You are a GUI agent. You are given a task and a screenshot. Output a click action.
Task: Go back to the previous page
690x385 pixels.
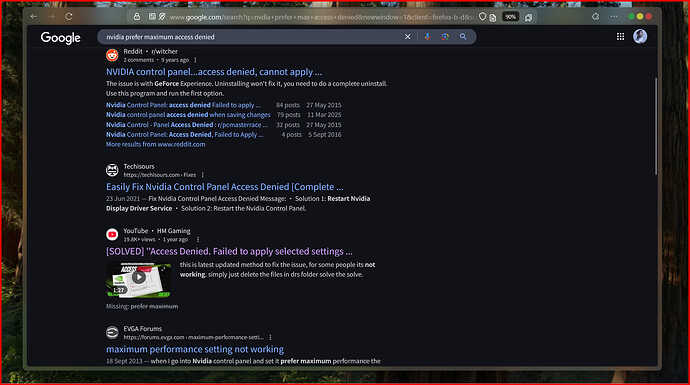34,17
